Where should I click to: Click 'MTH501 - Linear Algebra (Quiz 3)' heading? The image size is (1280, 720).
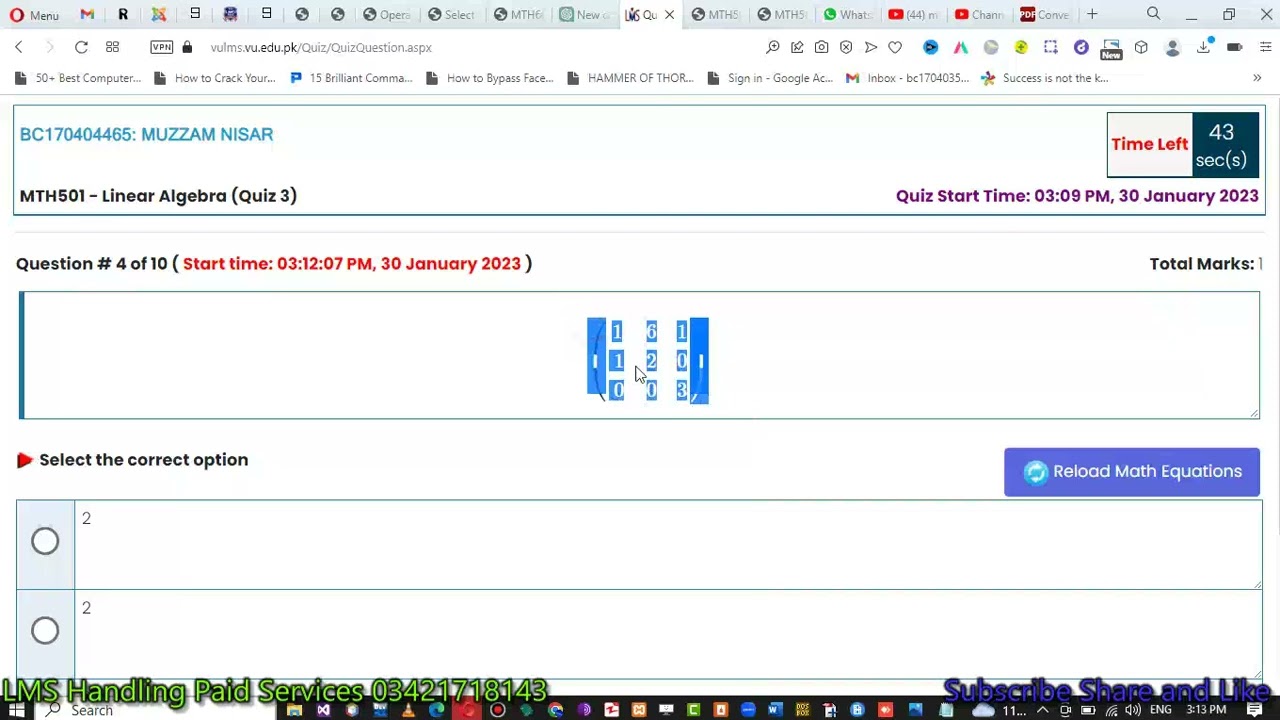(x=158, y=196)
